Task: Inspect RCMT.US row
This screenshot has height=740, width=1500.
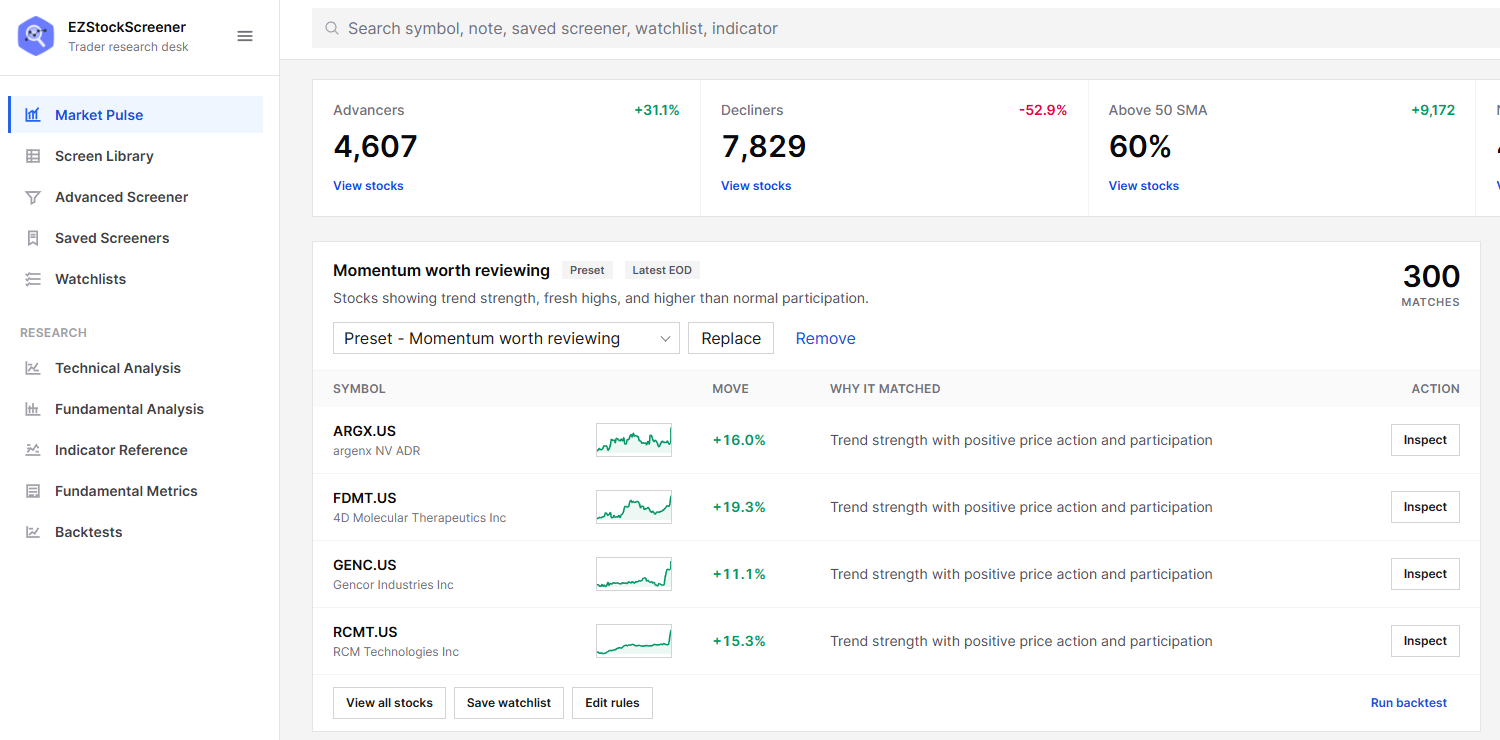Action: (x=1425, y=641)
